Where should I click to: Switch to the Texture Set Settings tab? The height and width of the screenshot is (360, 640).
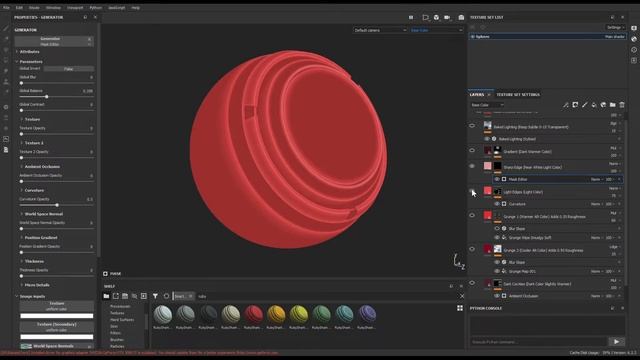click(518, 95)
